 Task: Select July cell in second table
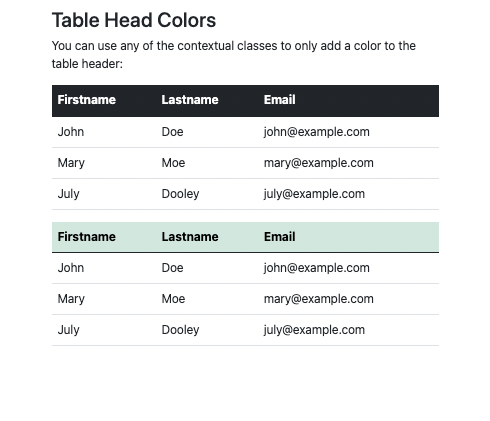click(68, 330)
